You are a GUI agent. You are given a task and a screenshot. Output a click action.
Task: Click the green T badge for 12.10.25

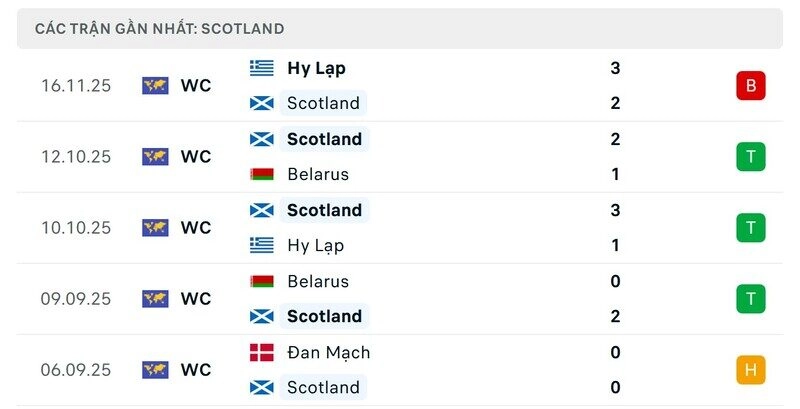(x=750, y=157)
